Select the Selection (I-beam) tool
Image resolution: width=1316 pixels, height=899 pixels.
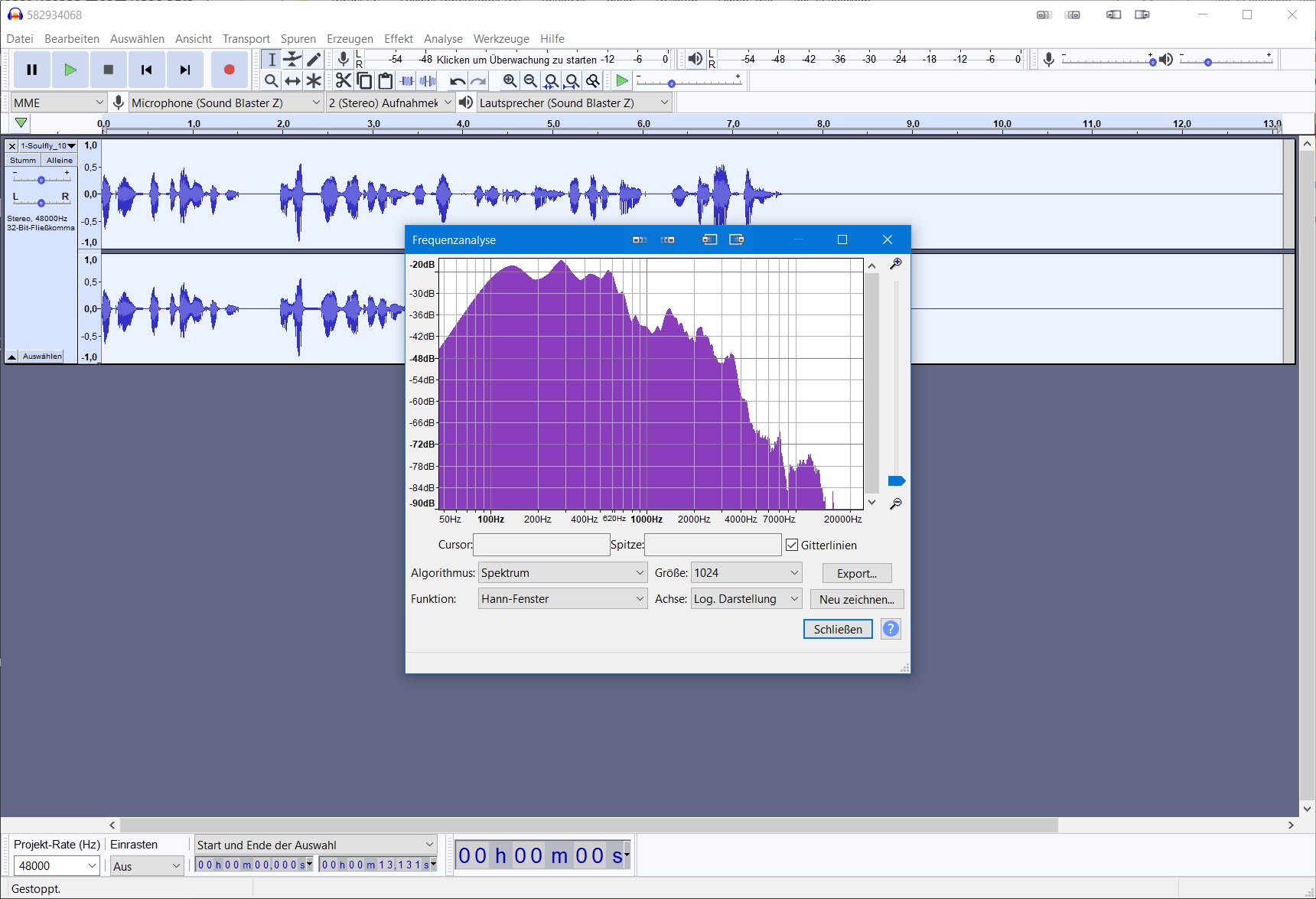pos(272,60)
